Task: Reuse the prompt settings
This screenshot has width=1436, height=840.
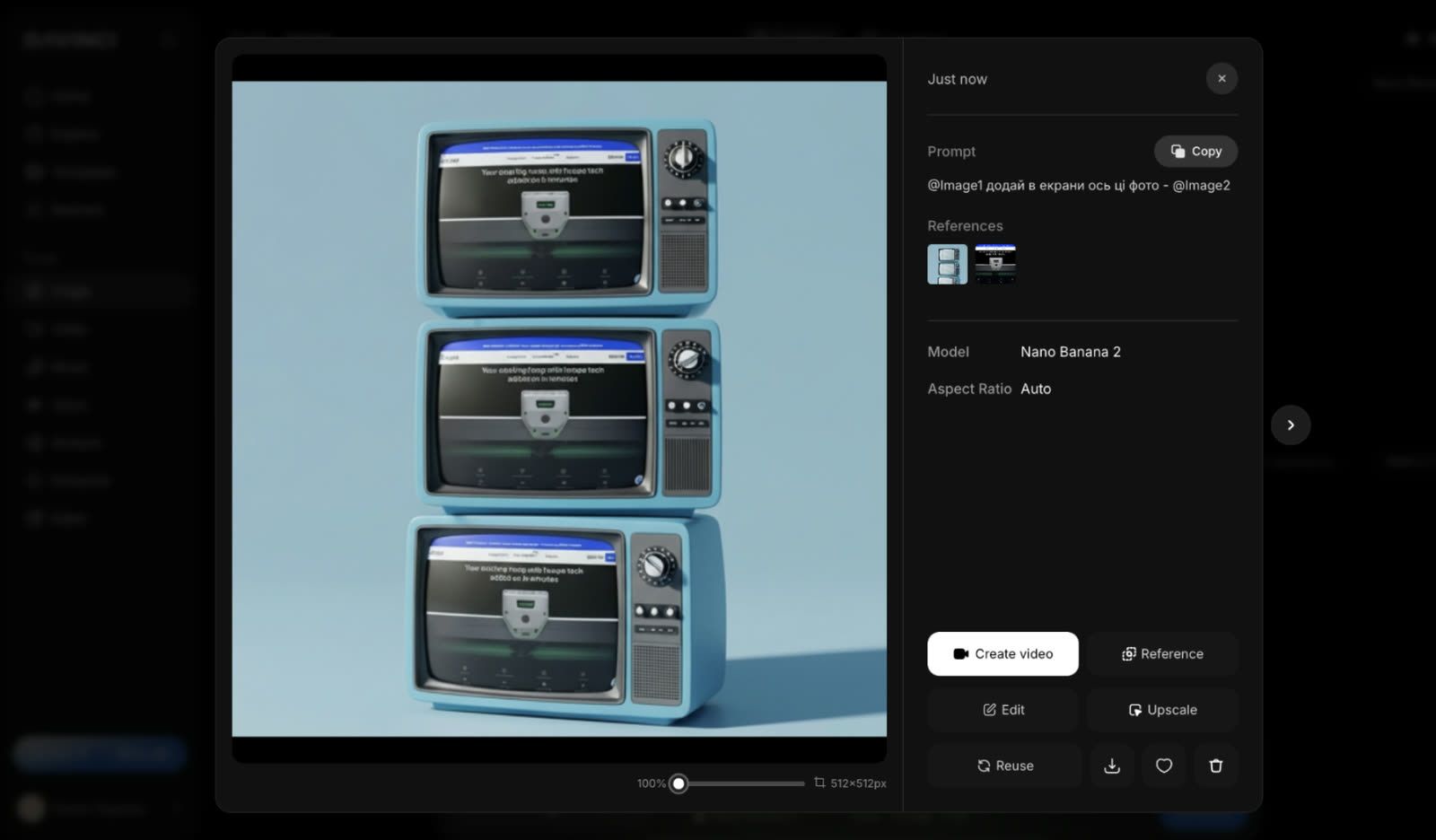Action: pos(1004,766)
